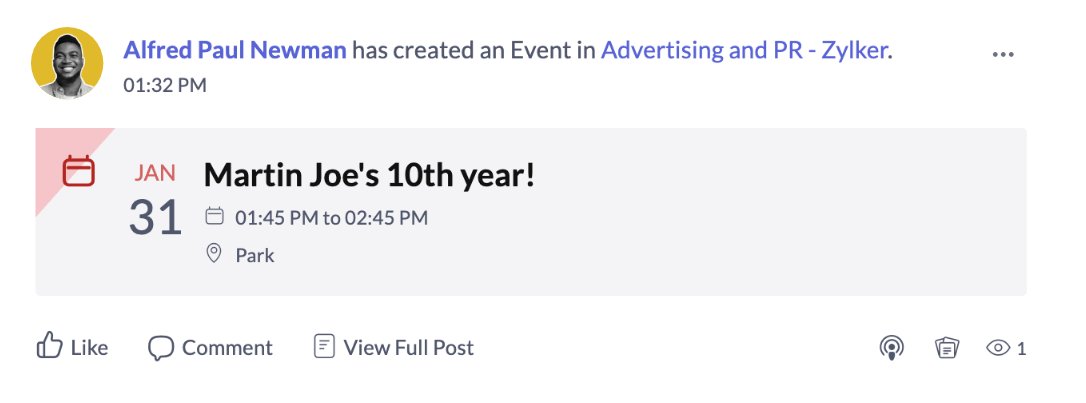Click the small calendar icon beside event time

(213, 216)
